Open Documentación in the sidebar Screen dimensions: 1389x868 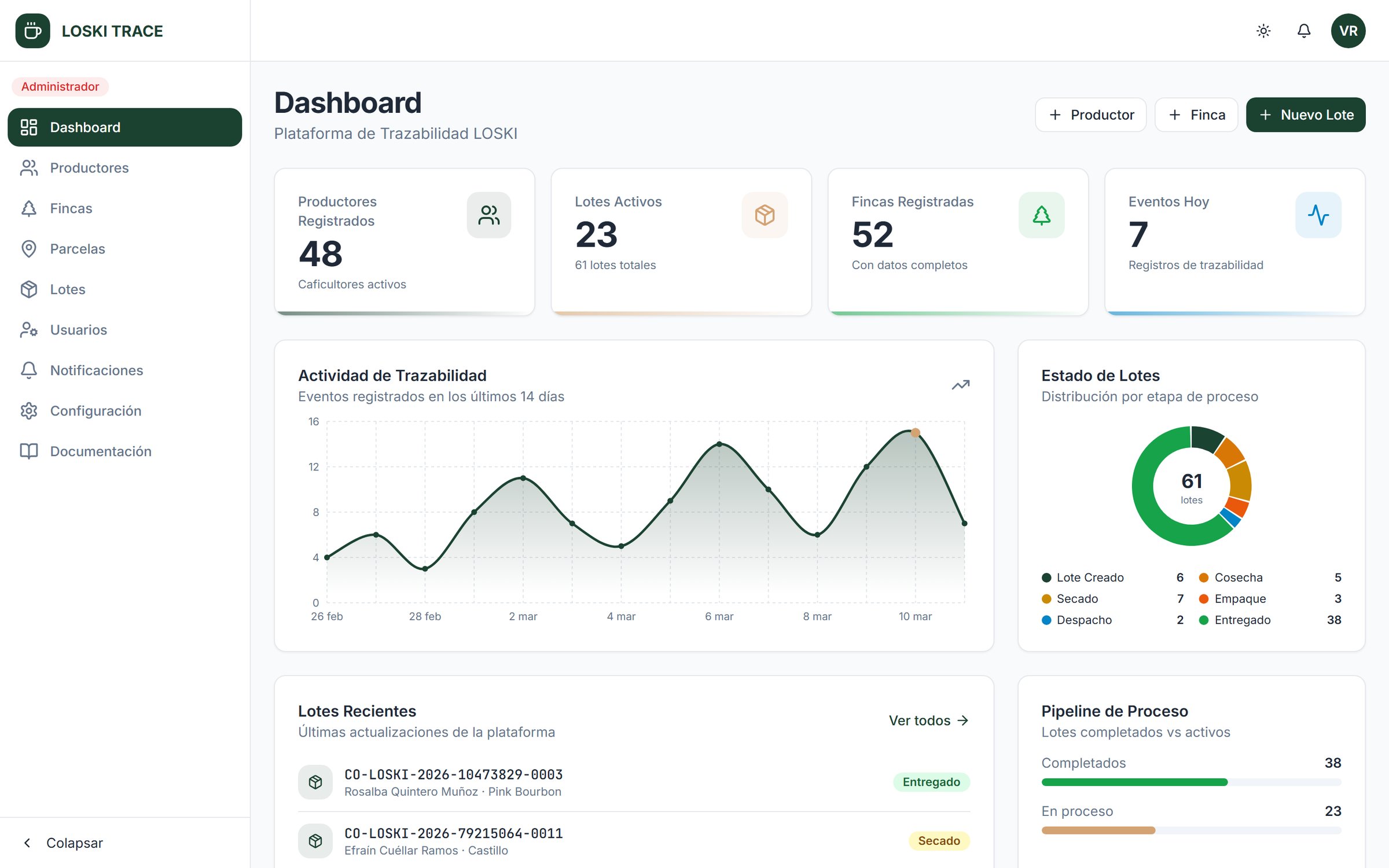tap(124, 451)
